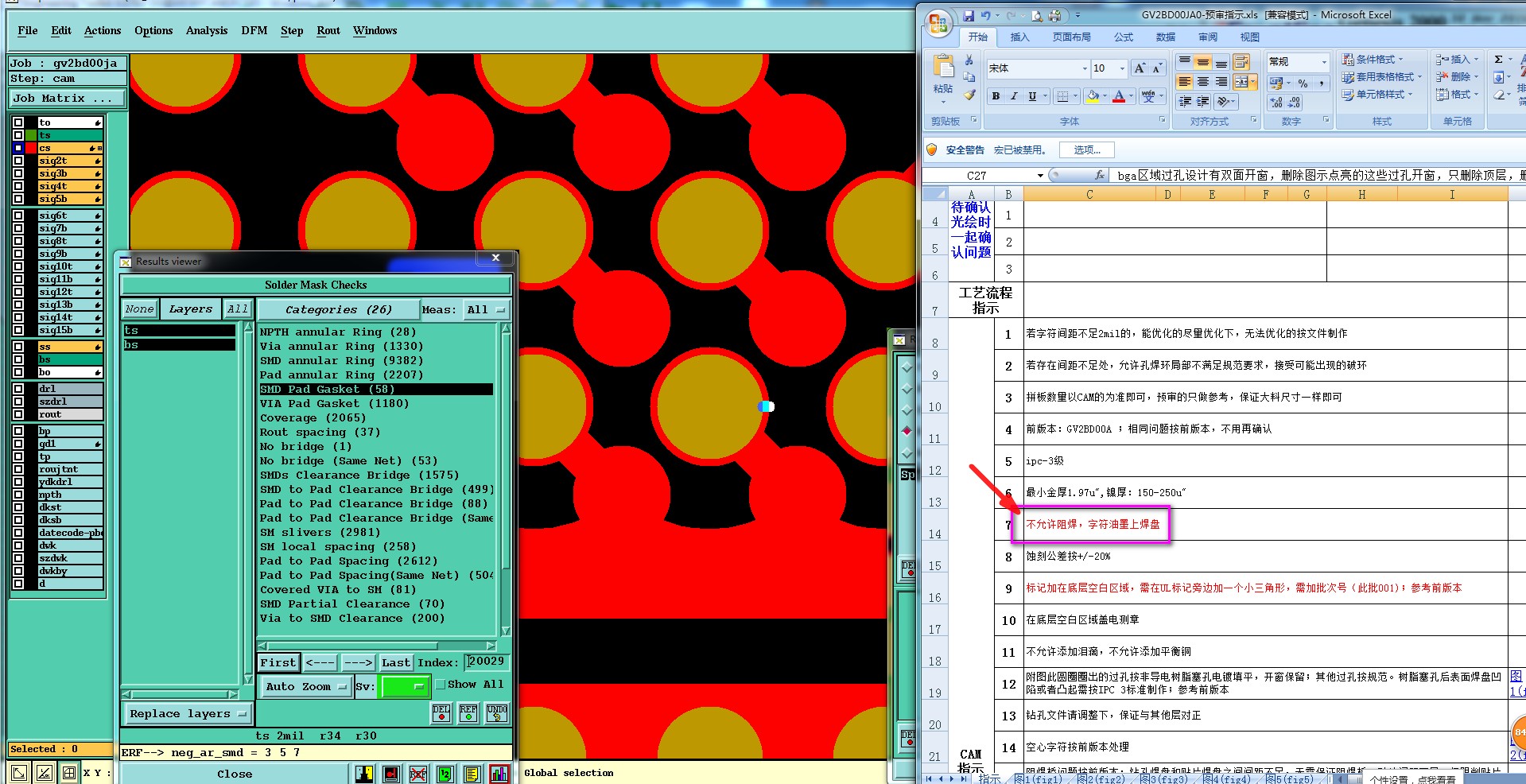Open the Rout menu
The image size is (1526, 784).
(x=328, y=30)
